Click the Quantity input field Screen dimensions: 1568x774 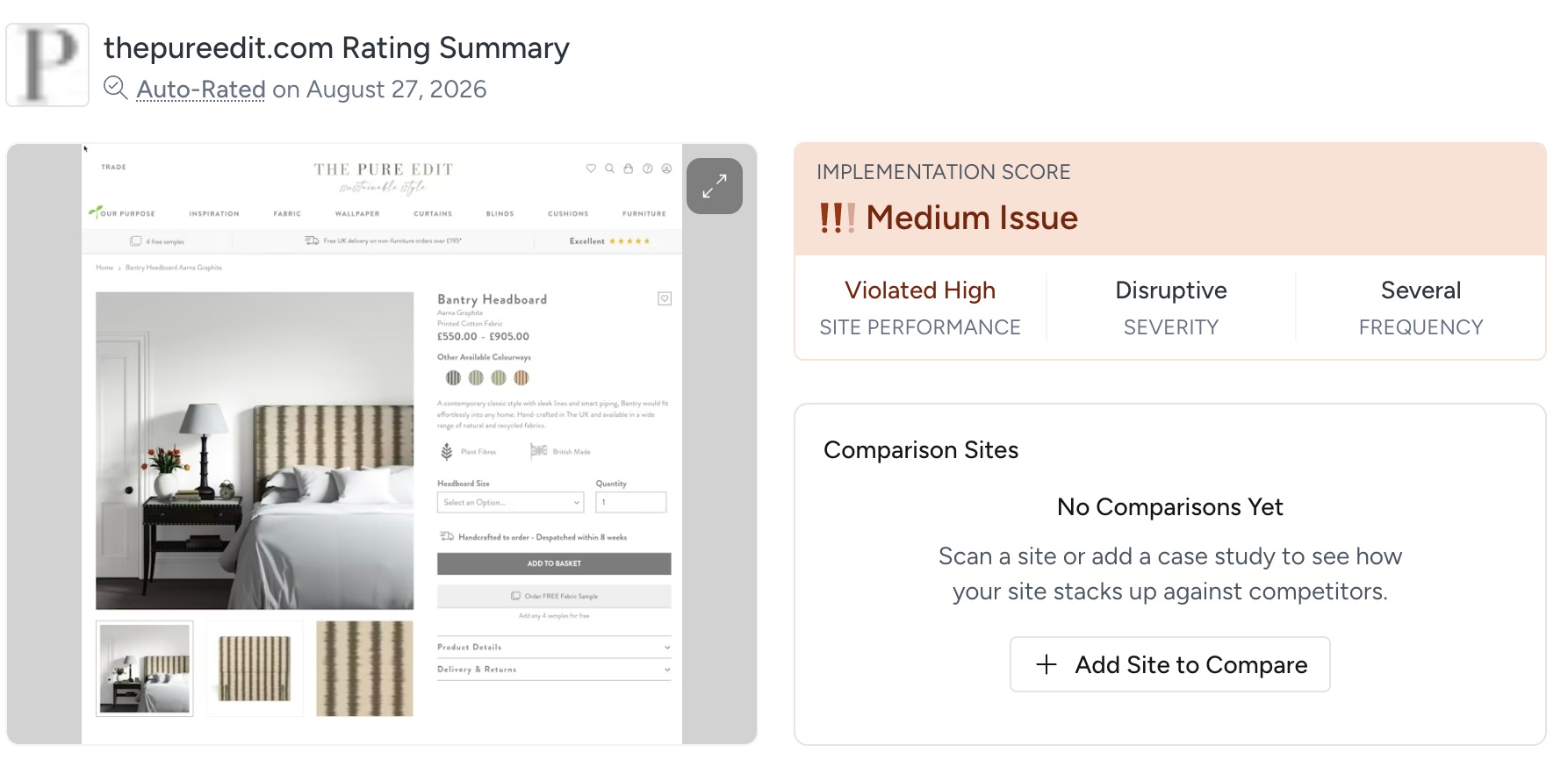[631, 502]
